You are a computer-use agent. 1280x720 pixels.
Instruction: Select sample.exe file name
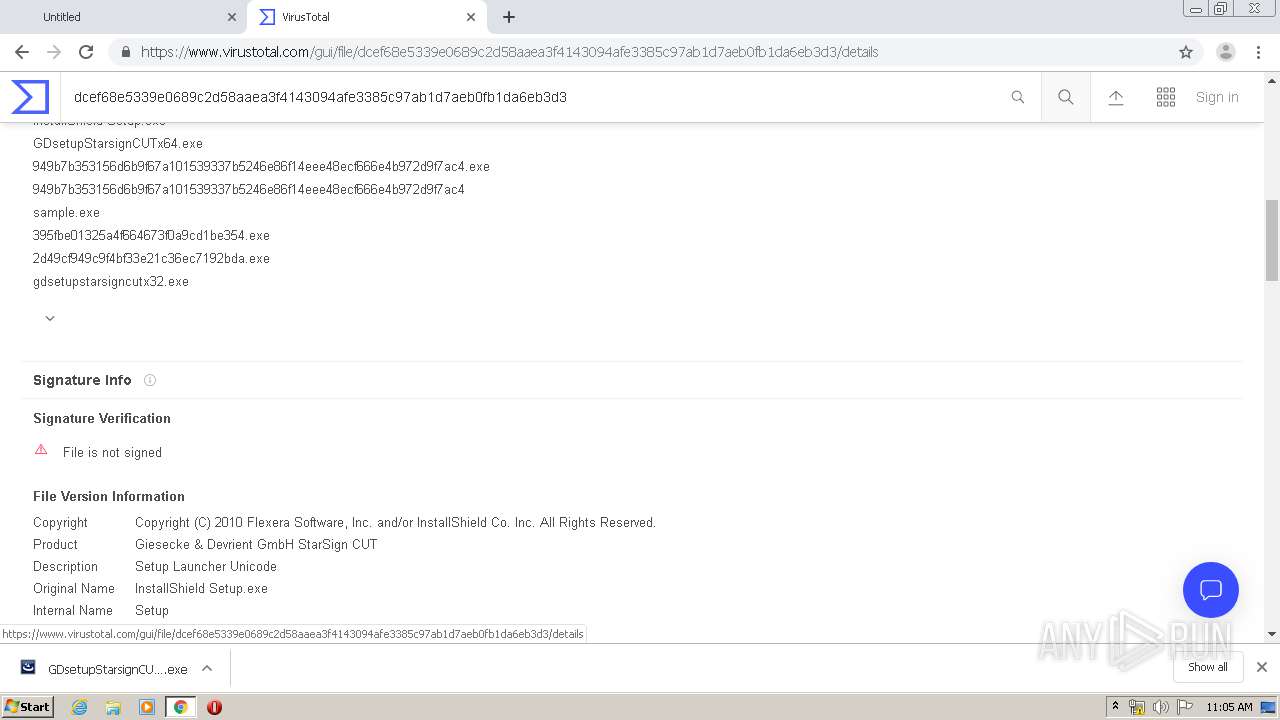[66, 212]
